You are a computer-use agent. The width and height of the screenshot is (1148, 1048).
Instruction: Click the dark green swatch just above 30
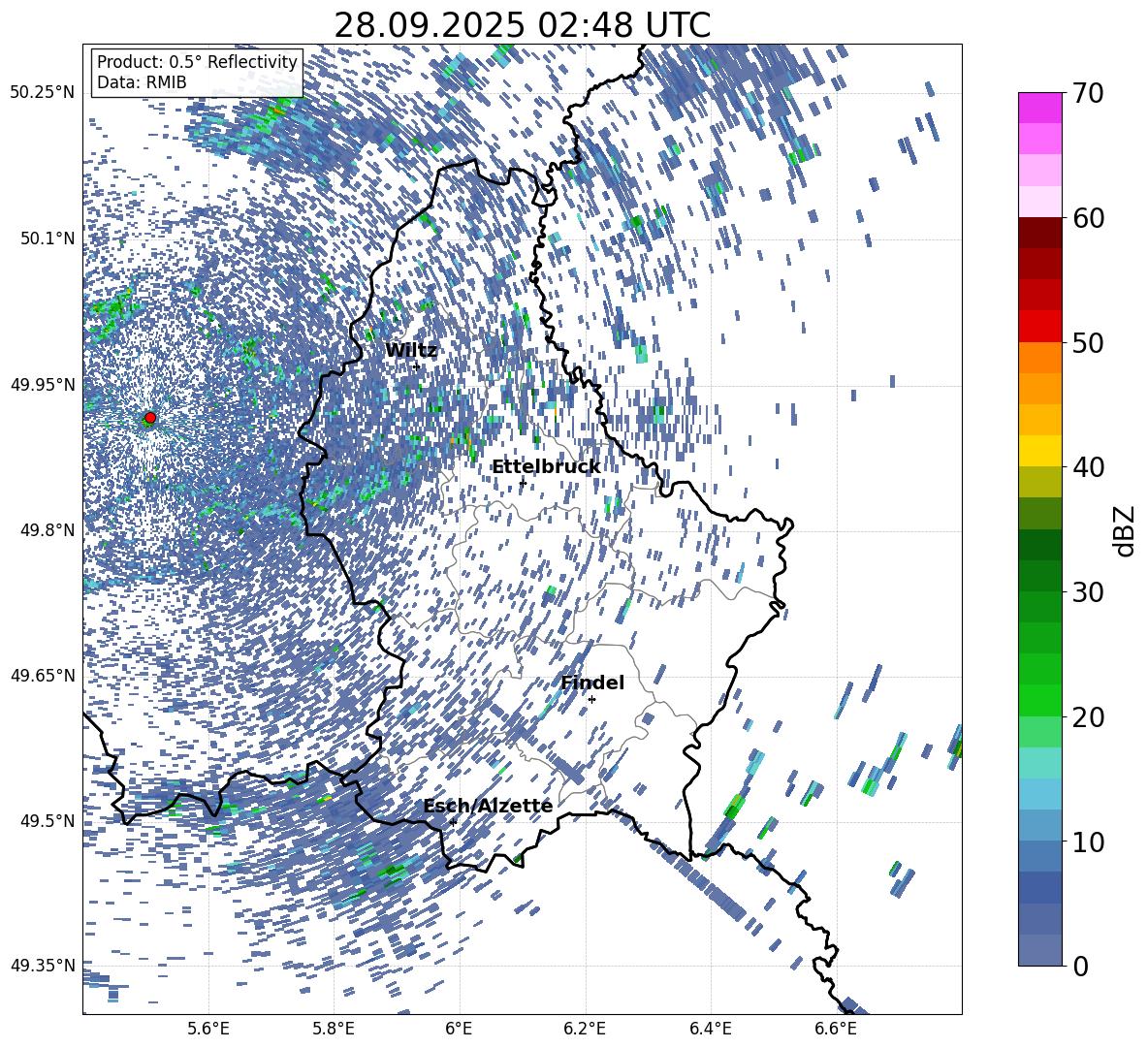[1039, 575]
